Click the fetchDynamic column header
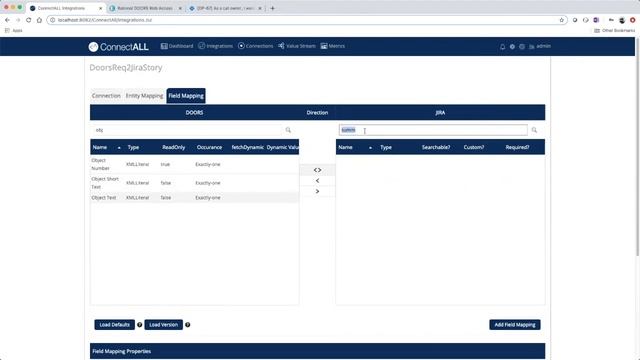Screen dimensions: 640x360 pos(247,147)
